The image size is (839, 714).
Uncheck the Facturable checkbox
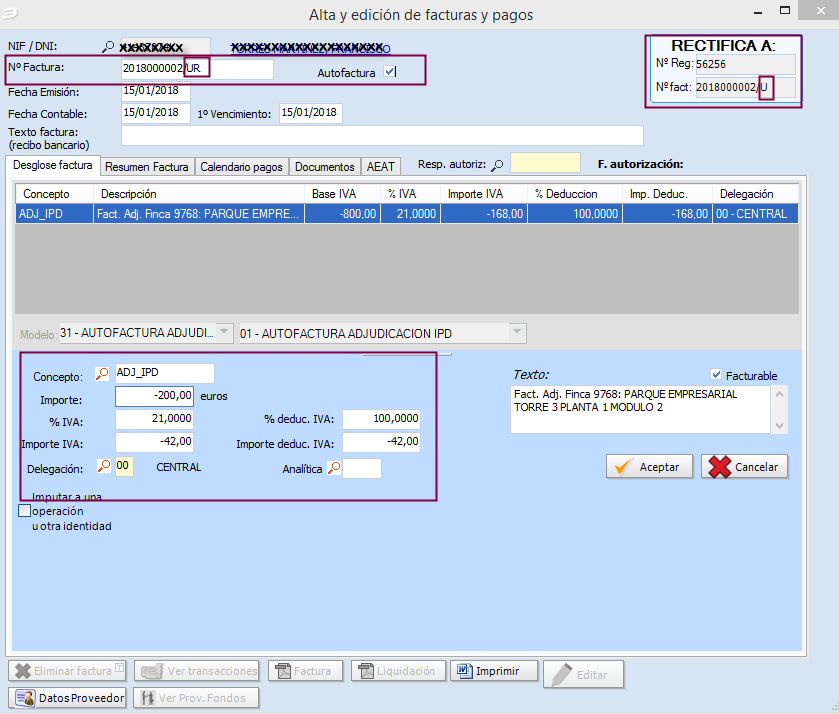point(716,374)
